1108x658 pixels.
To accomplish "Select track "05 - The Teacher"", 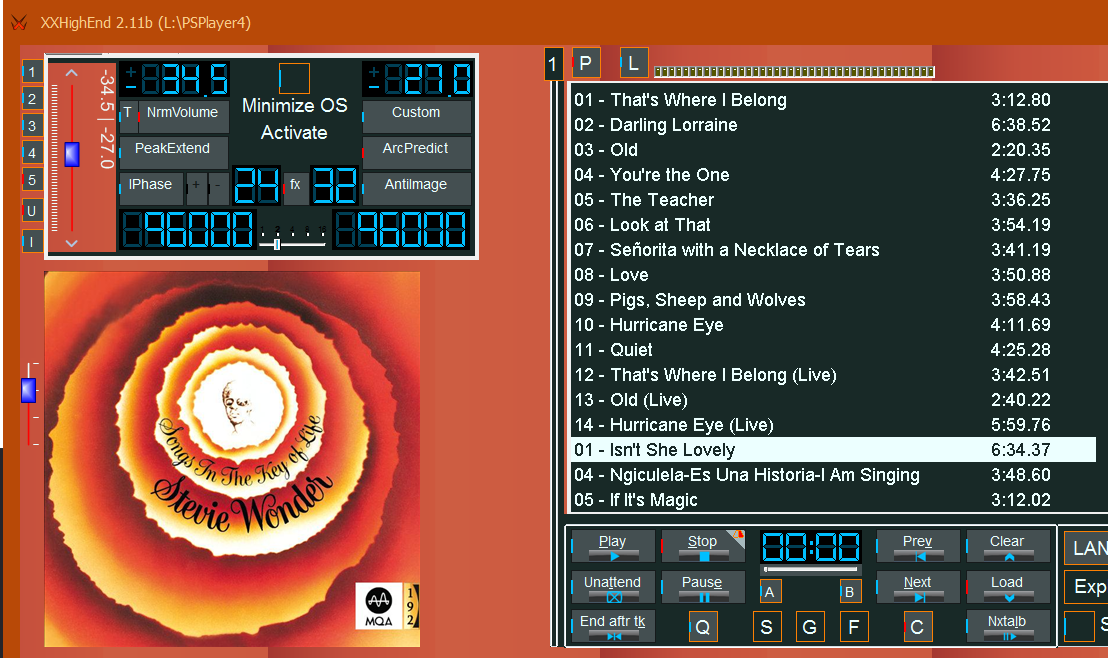I will click(834, 200).
